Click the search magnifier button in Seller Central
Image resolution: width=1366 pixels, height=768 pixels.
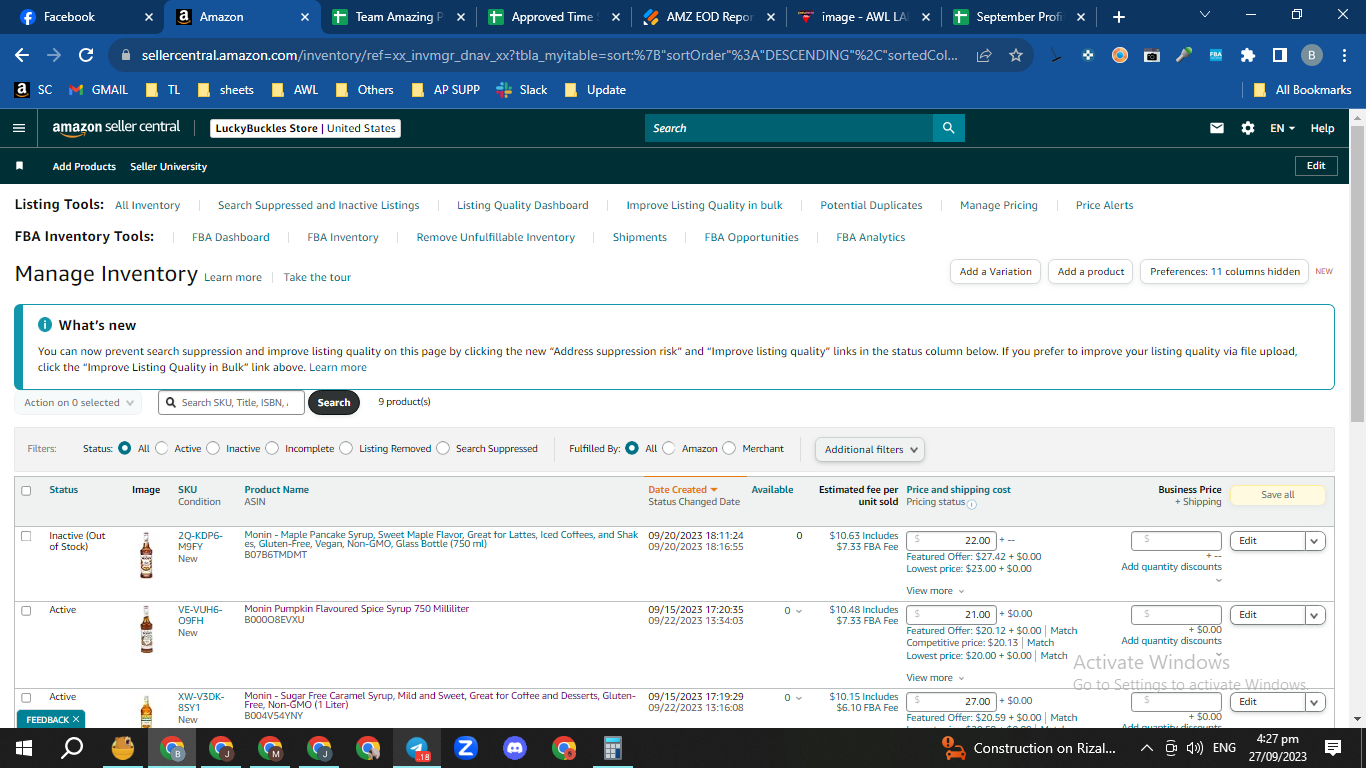click(949, 128)
